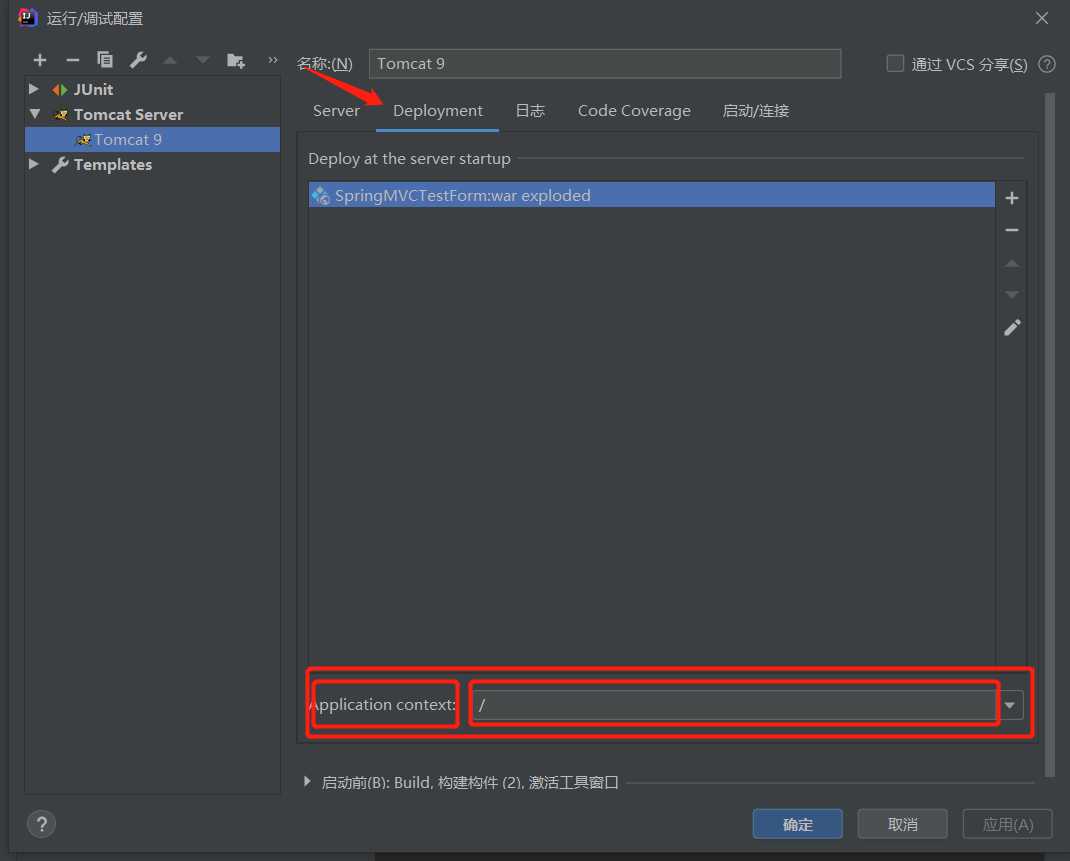Click the right vertical scrollbar
Screen dimensions: 1070x861
pos(1049,437)
